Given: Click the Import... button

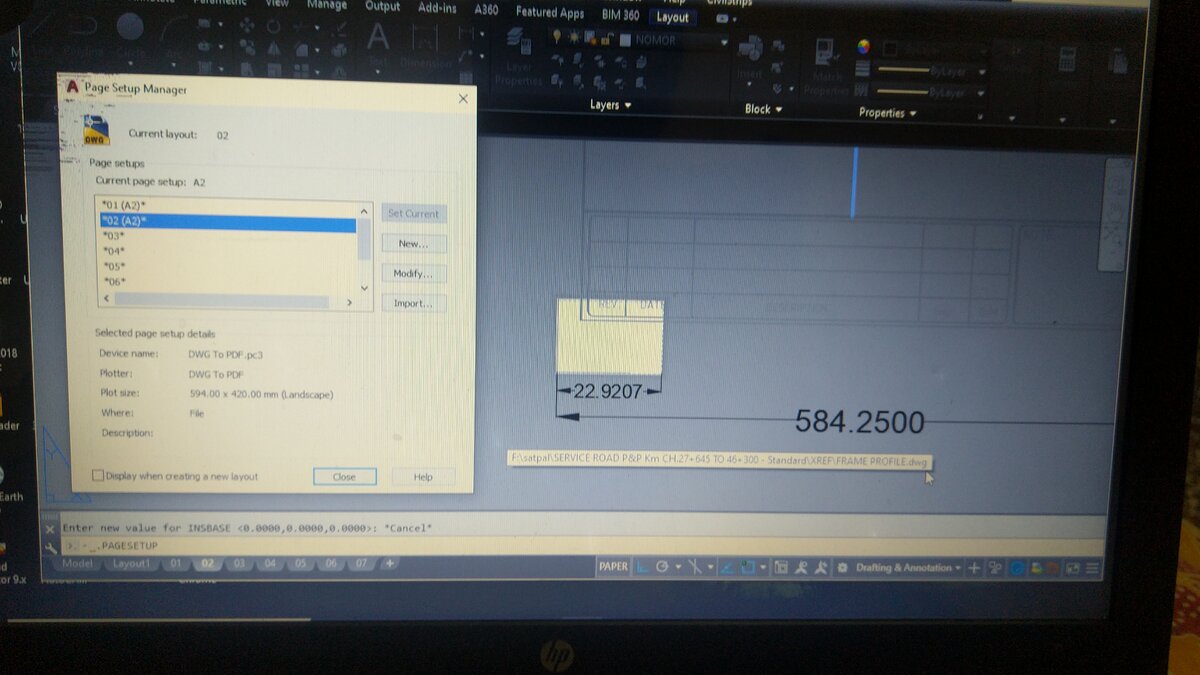Looking at the screenshot, I should coord(414,303).
